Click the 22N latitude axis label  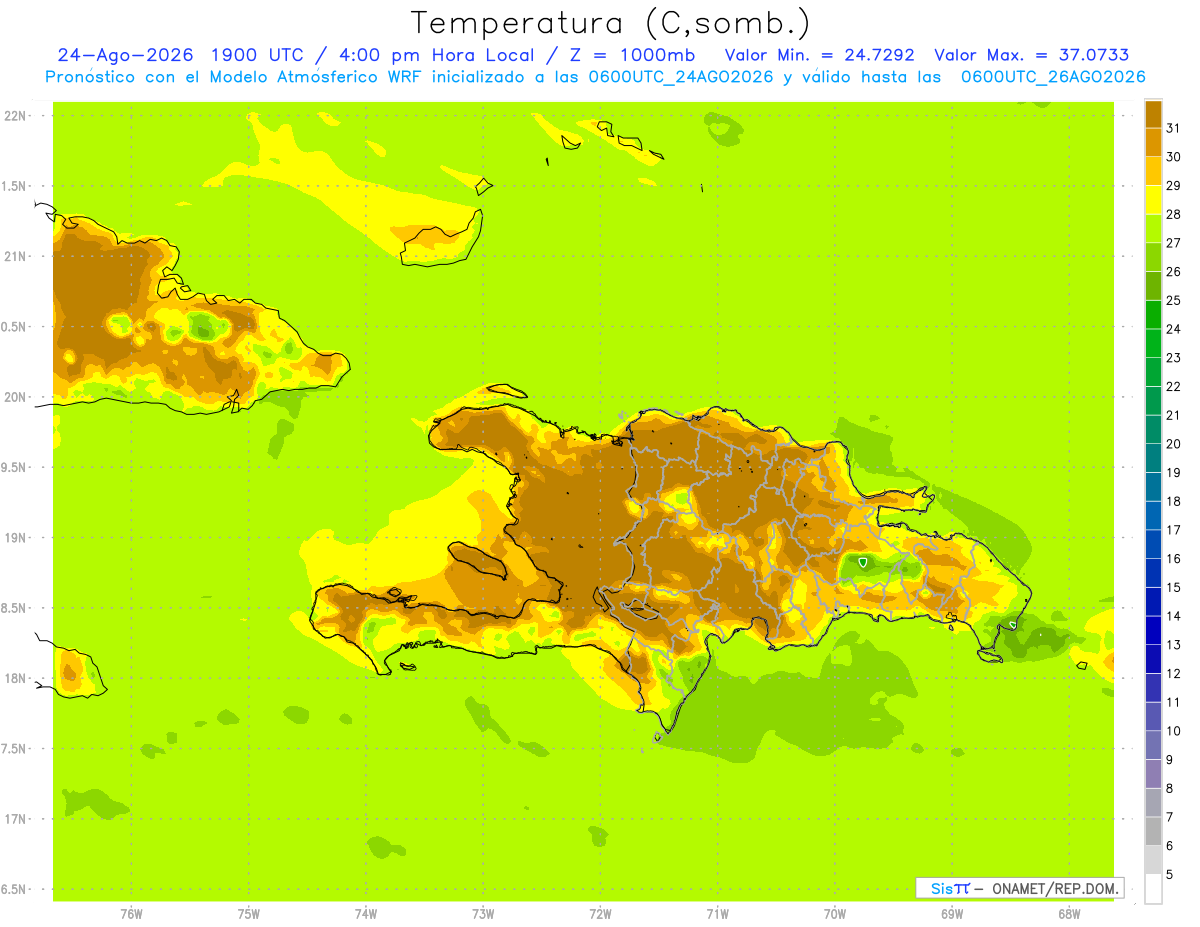point(15,116)
